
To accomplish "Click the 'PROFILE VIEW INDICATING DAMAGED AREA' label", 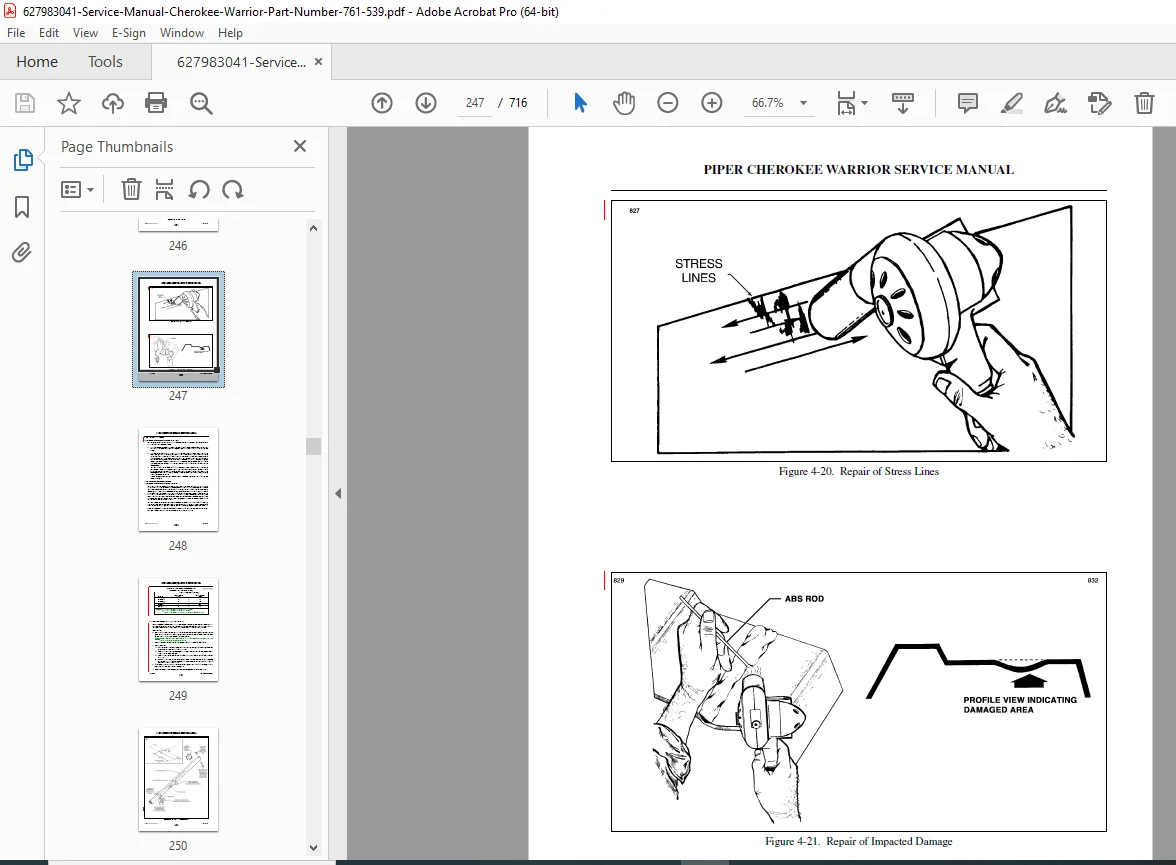I will [x=1020, y=704].
